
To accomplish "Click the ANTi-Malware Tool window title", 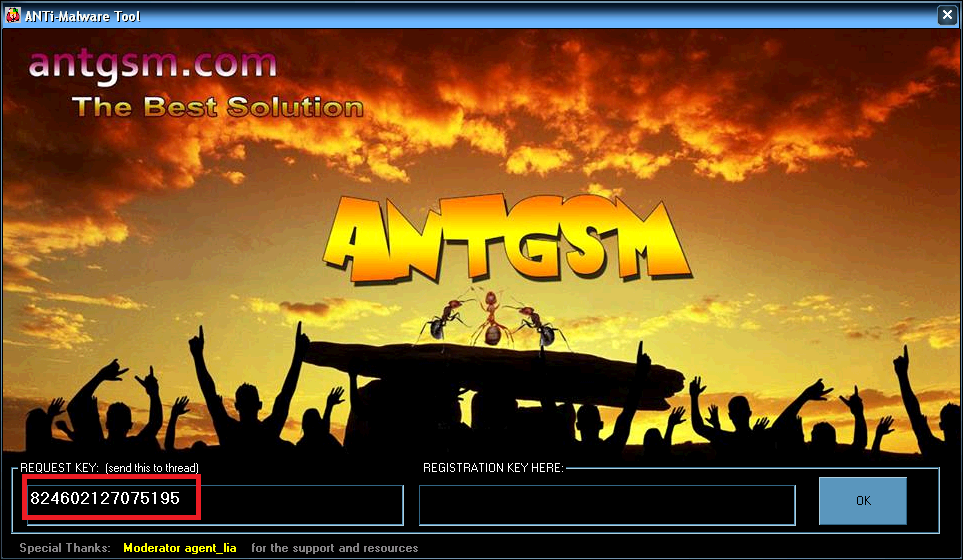I will point(82,16).
